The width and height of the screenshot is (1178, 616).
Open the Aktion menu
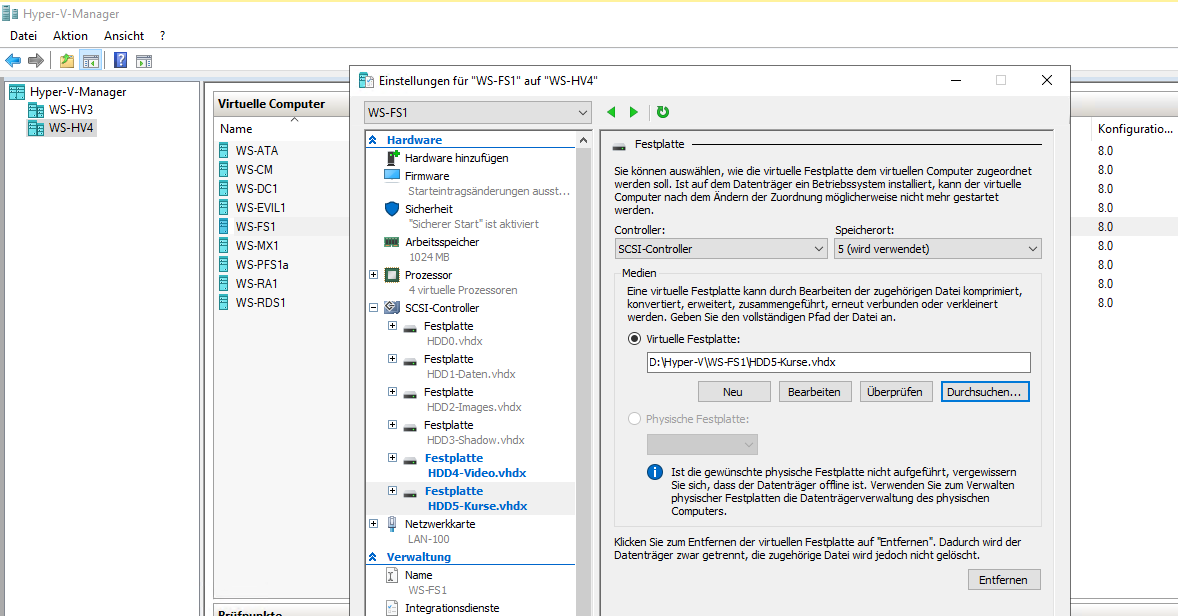pyautogui.click(x=70, y=35)
